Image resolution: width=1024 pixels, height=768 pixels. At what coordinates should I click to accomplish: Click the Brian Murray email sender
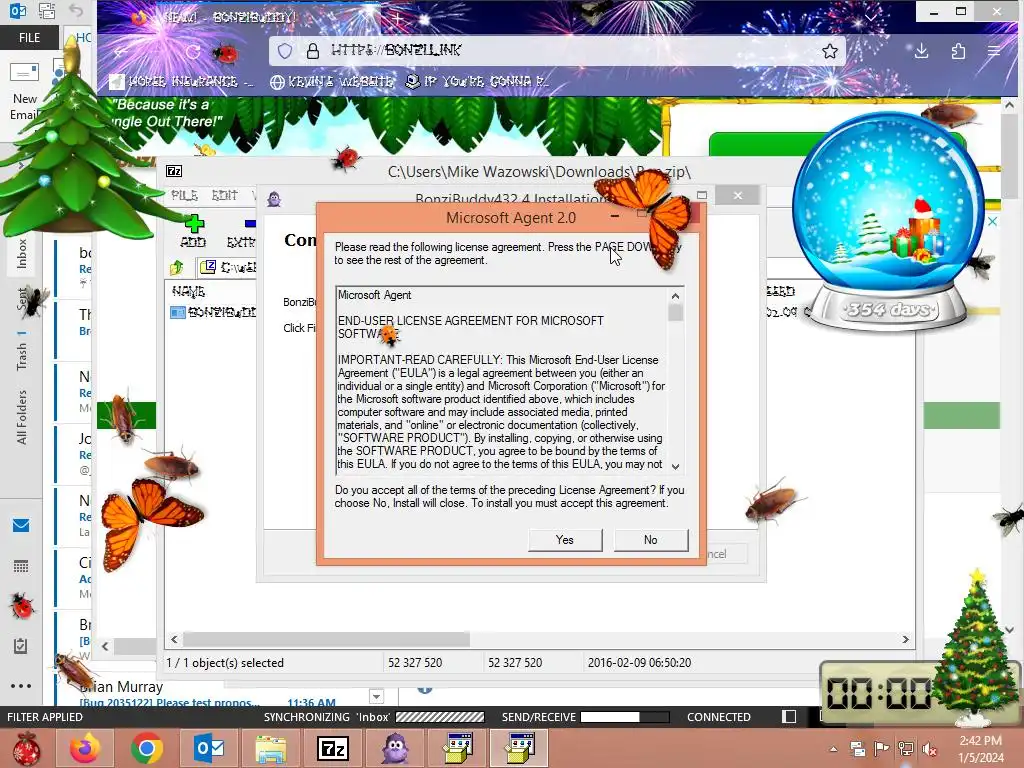coord(121,687)
